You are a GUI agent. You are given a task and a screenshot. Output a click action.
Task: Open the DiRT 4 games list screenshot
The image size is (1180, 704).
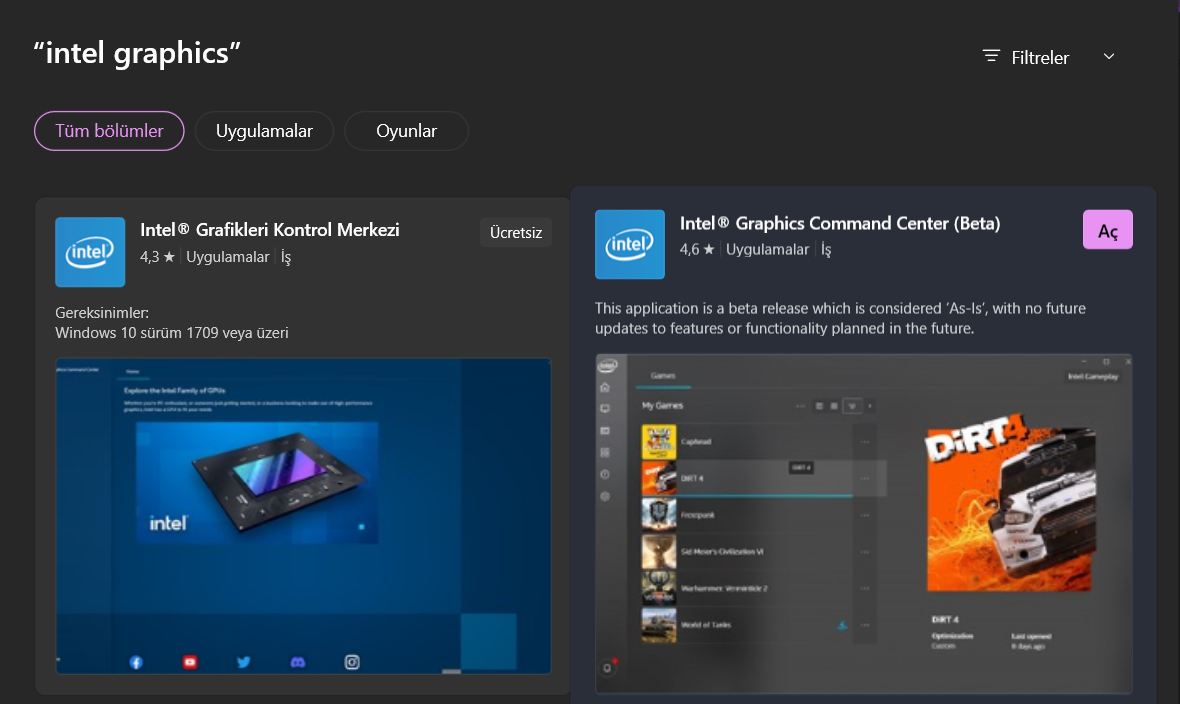point(864,523)
